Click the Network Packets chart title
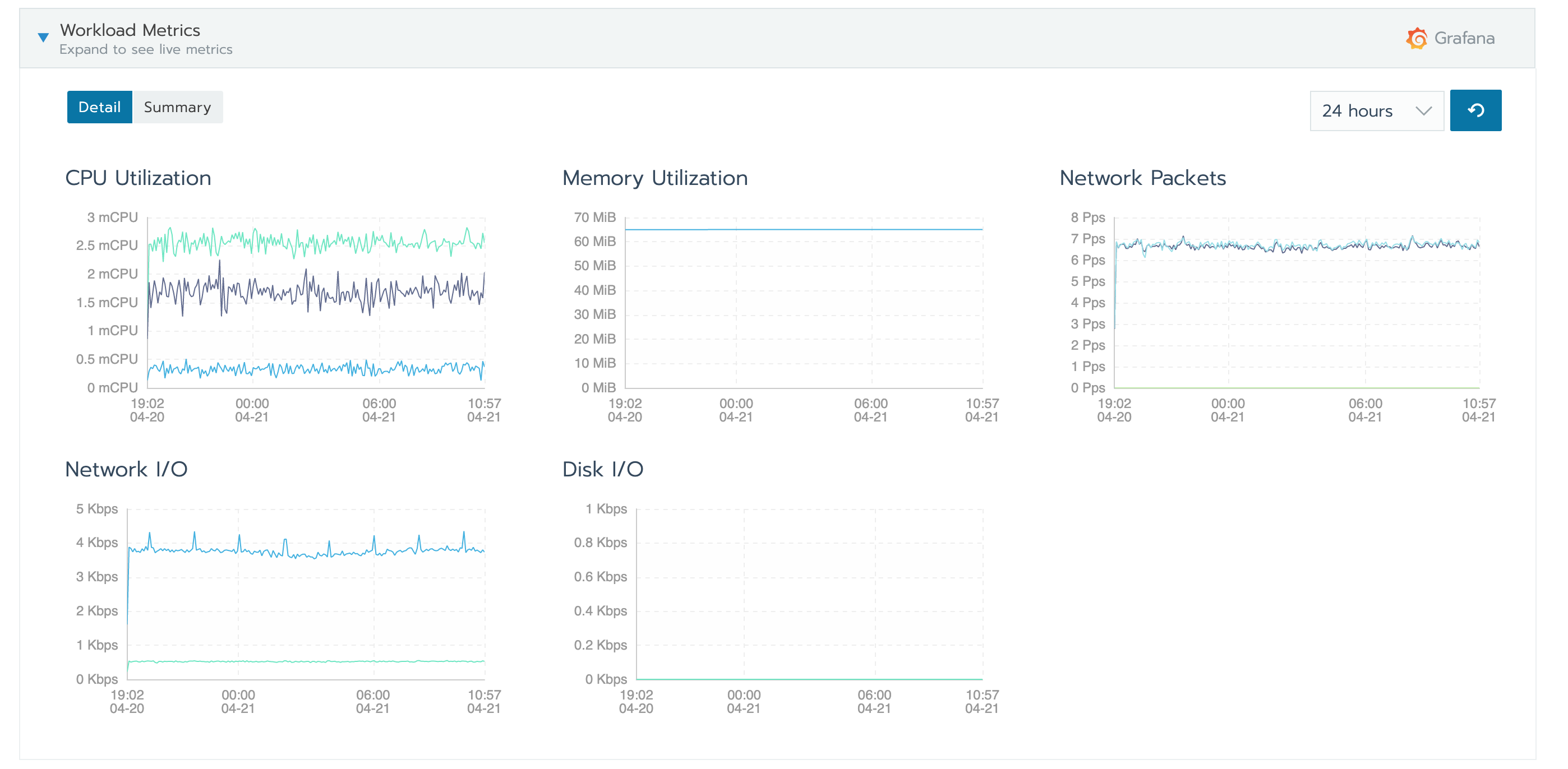Screen dimensions: 1568x769 (x=1142, y=178)
